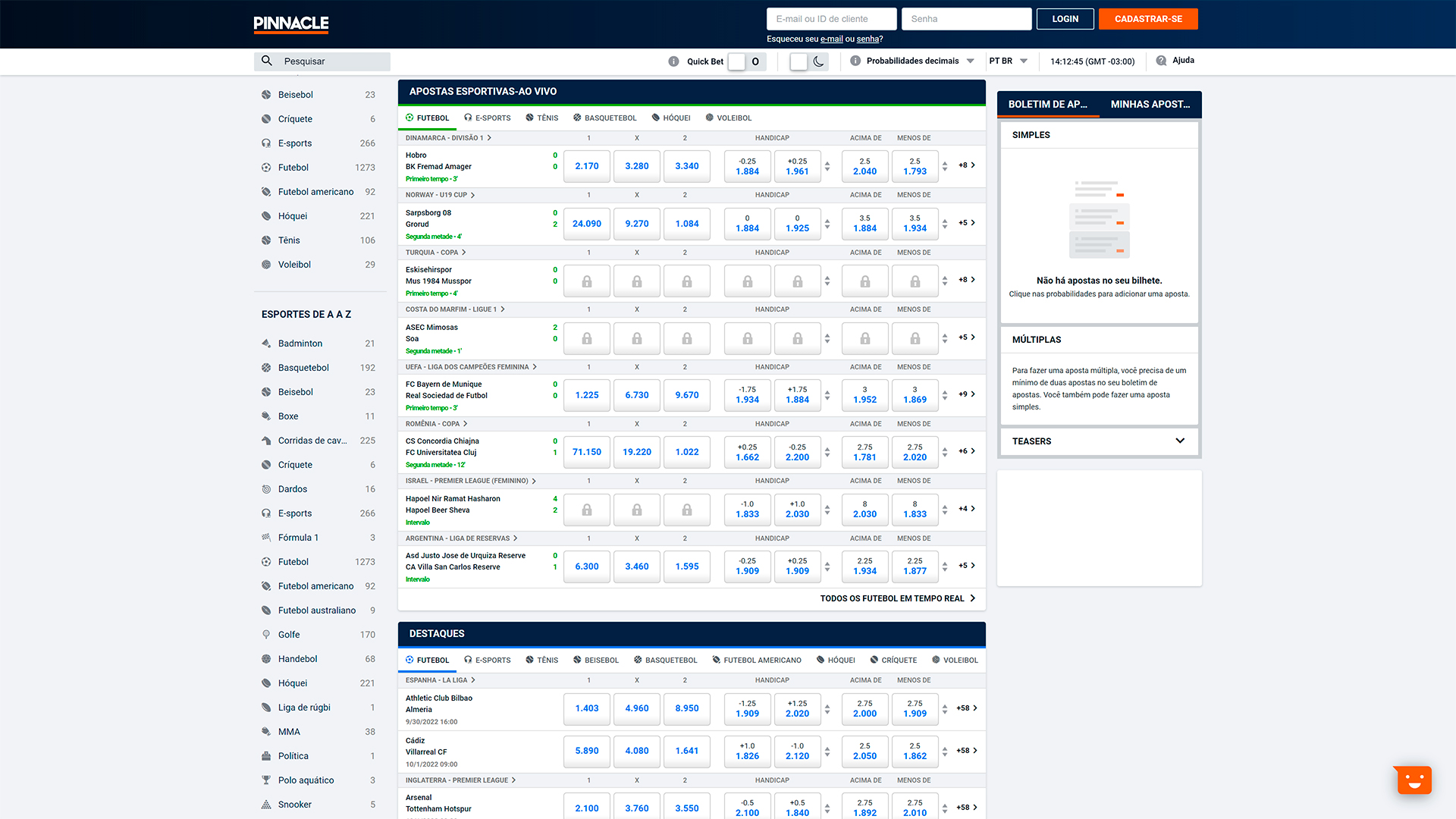Toggle the Quick Bet switch
The width and height of the screenshot is (1456, 819).
click(x=746, y=61)
